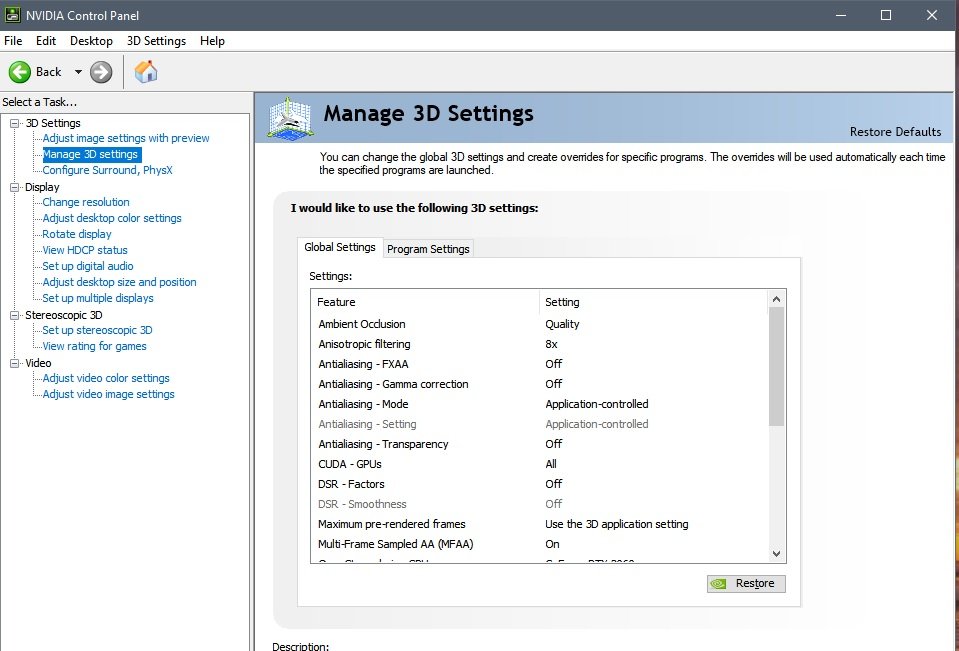Screen dimensions: 959x651
Task: Select Manage 3D settings in task tree
Action: [91, 154]
